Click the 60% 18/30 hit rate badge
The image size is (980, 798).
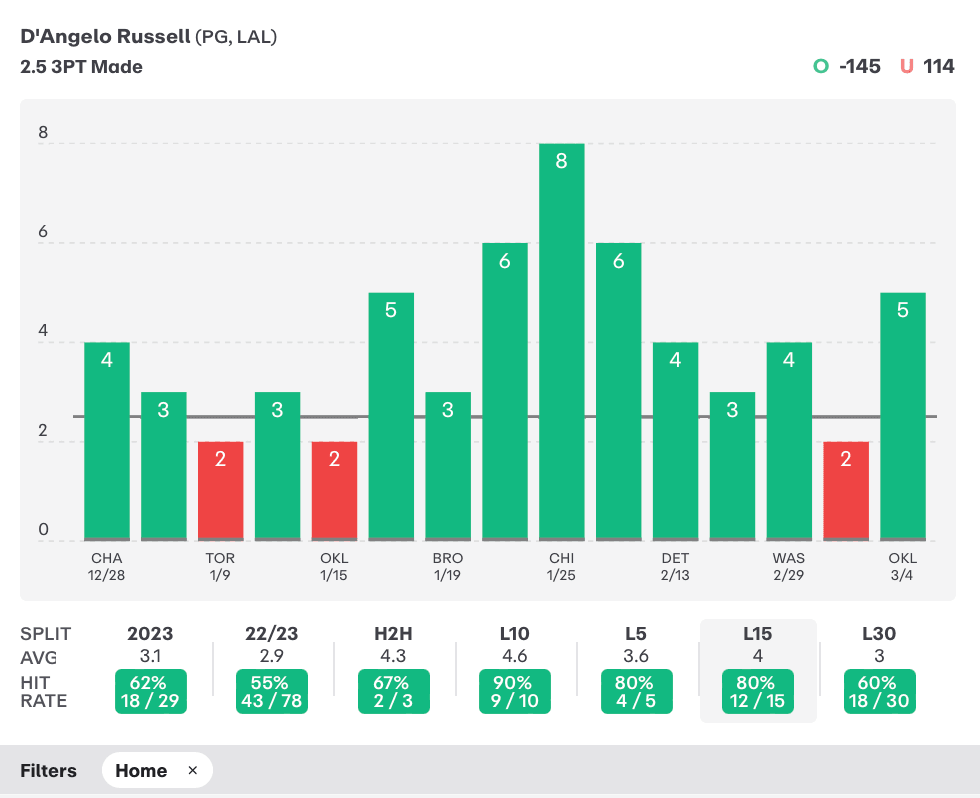pos(879,691)
